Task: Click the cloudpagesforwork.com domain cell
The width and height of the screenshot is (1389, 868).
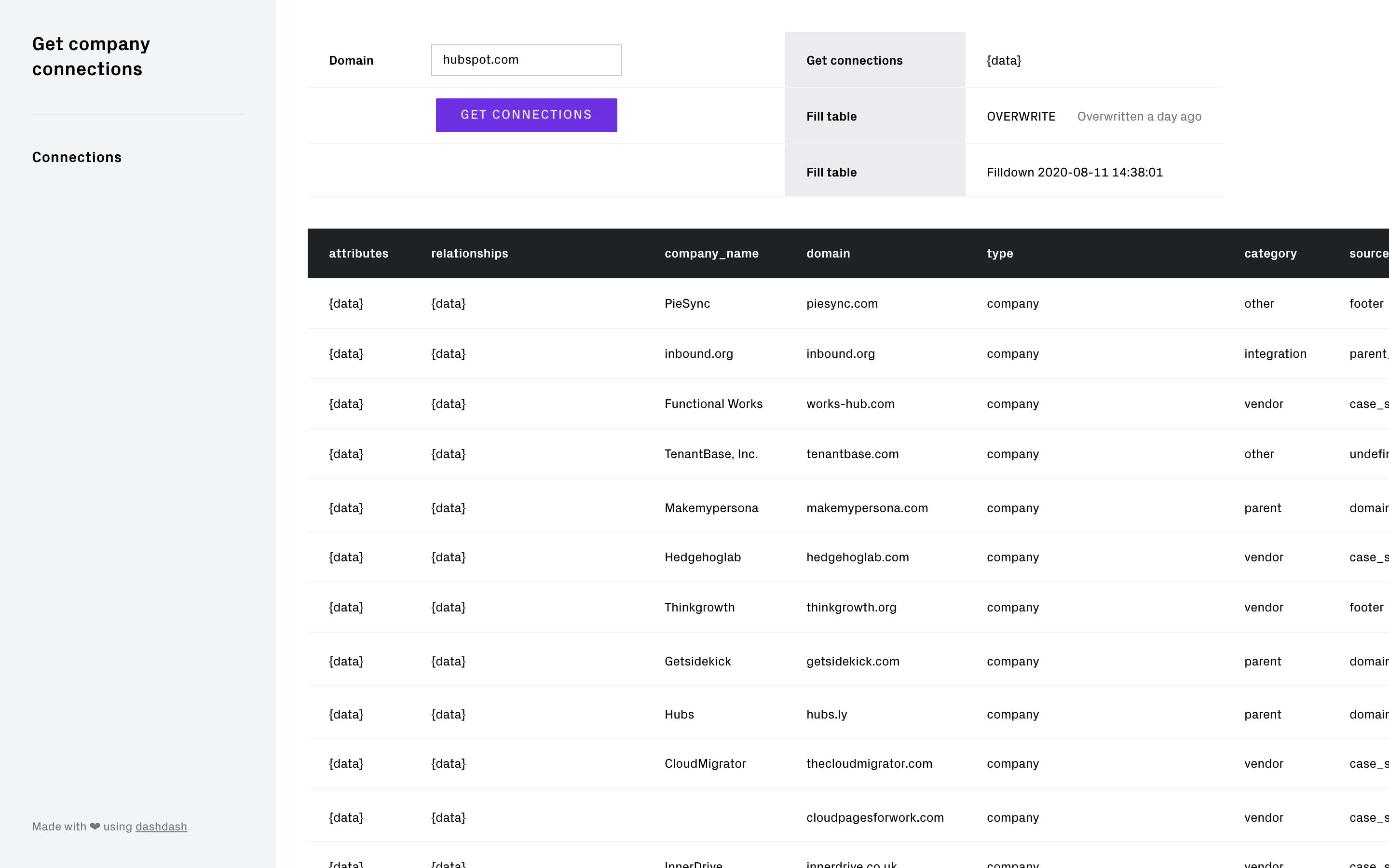Action: pos(875,817)
